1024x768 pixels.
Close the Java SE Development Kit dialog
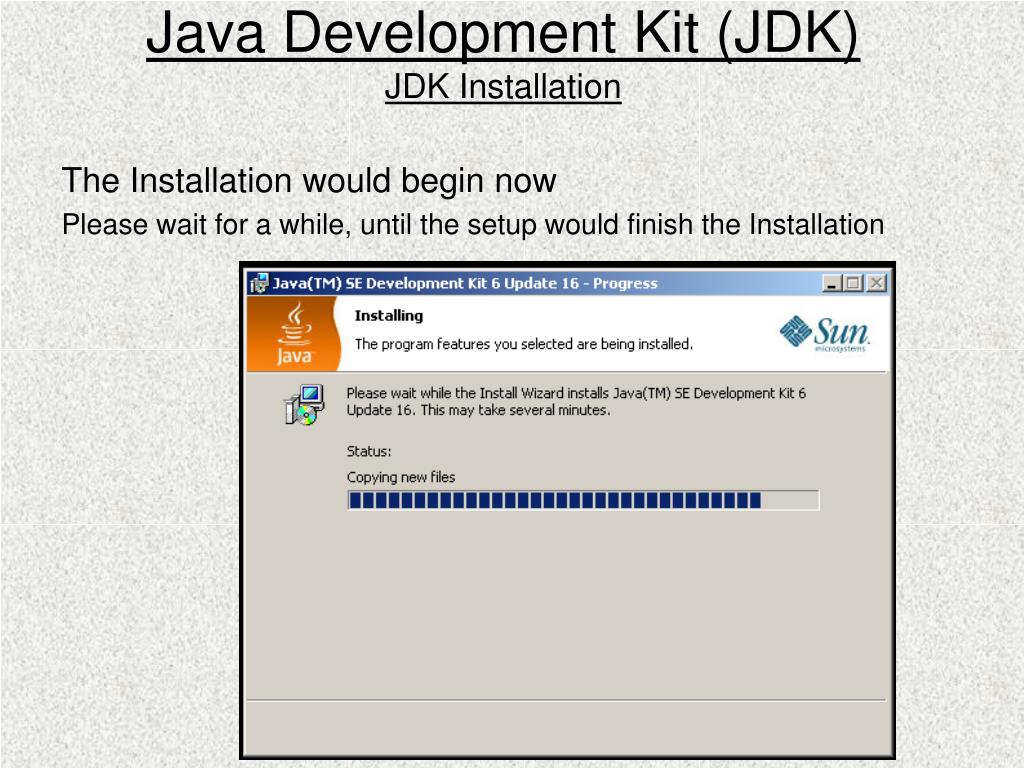pos(876,283)
